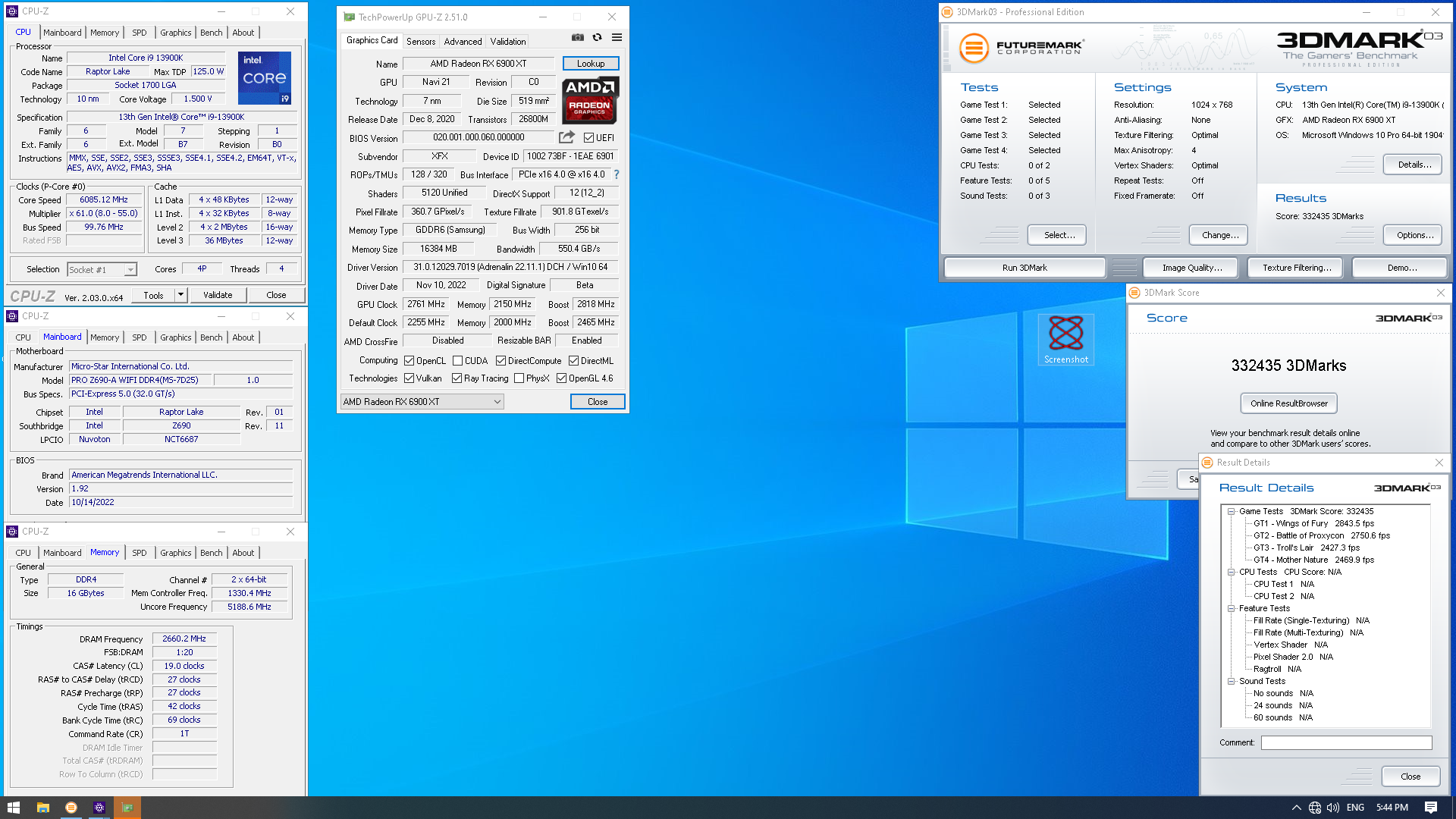Take a GPU-Z screenshot with camera icon
1456x819 pixels.
(578, 37)
